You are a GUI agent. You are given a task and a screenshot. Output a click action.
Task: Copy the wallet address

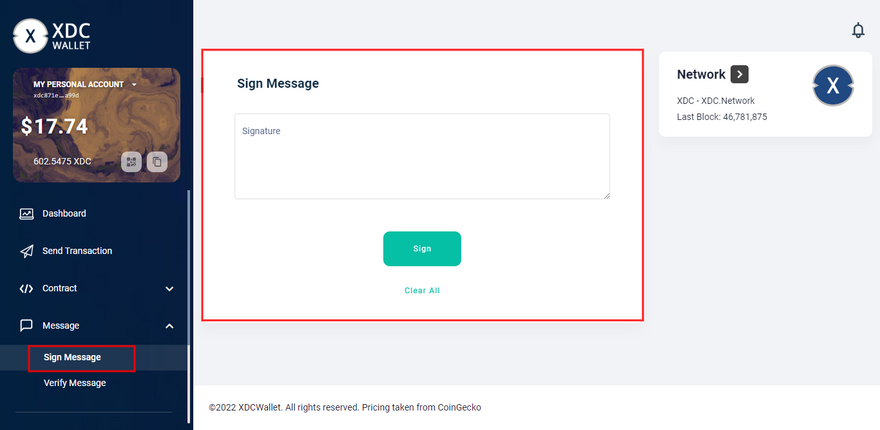point(157,161)
